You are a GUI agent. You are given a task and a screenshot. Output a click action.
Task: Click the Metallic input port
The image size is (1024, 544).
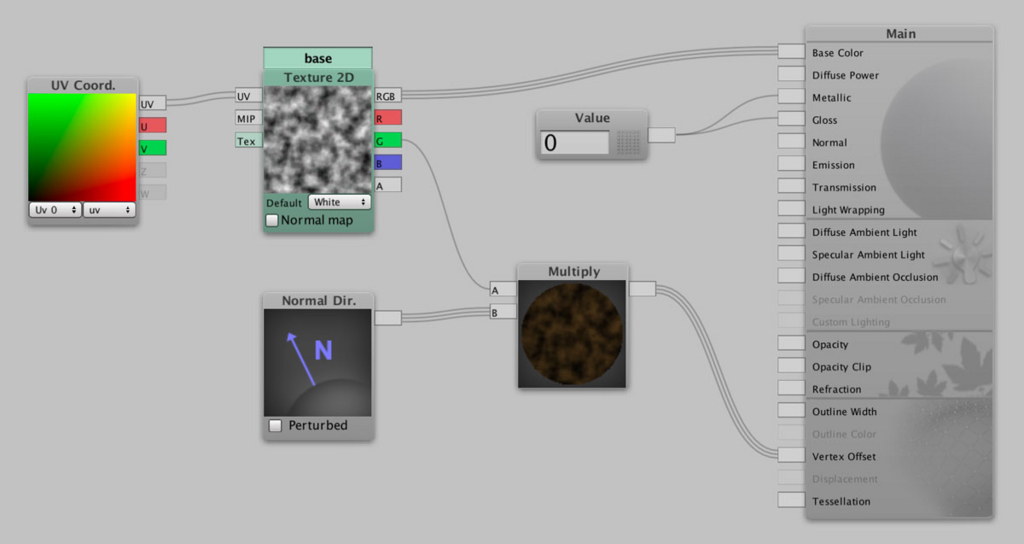pos(791,96)
